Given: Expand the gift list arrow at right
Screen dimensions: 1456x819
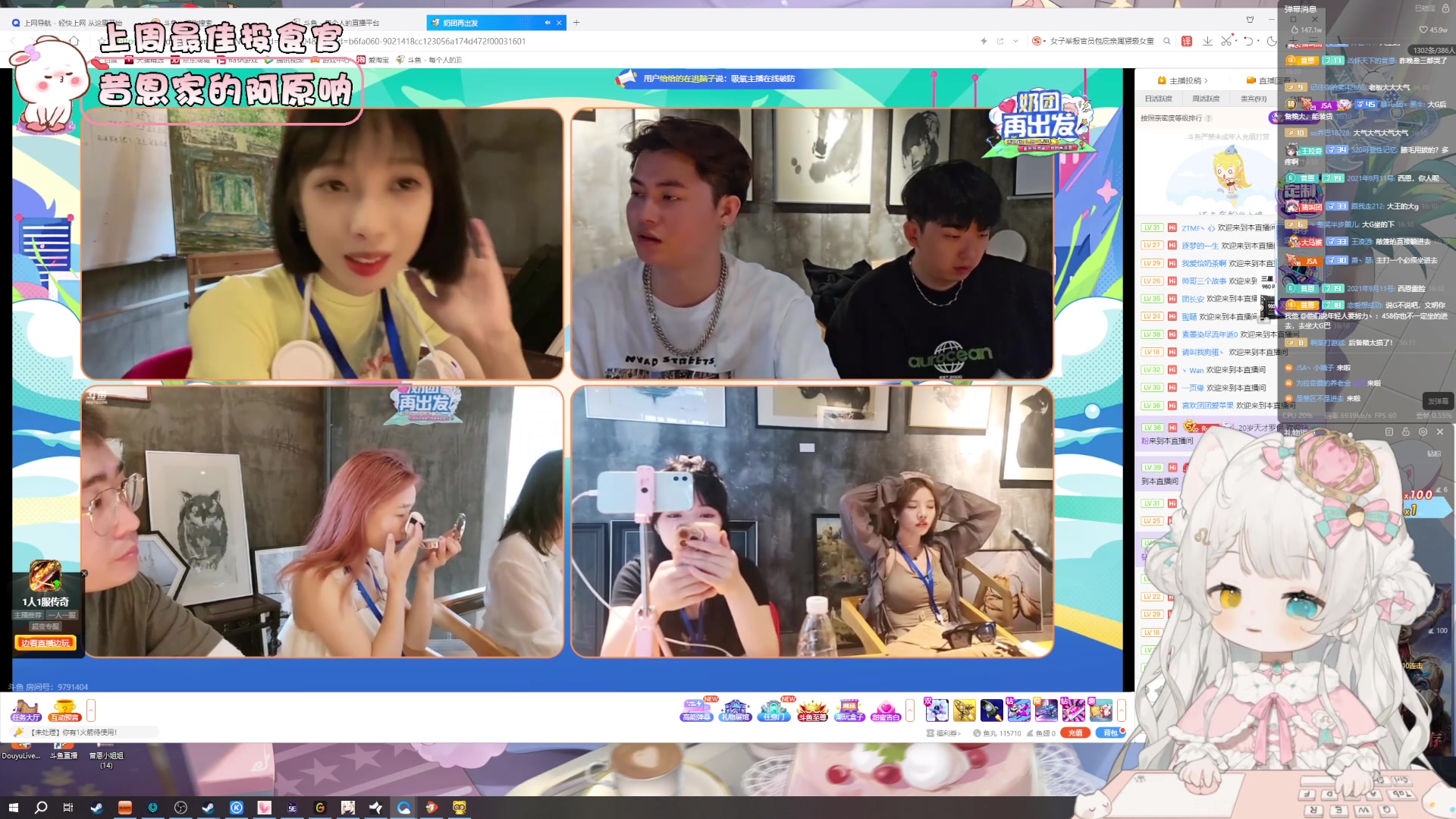Looking at the screenshot, I should [x=1122, y=710].
